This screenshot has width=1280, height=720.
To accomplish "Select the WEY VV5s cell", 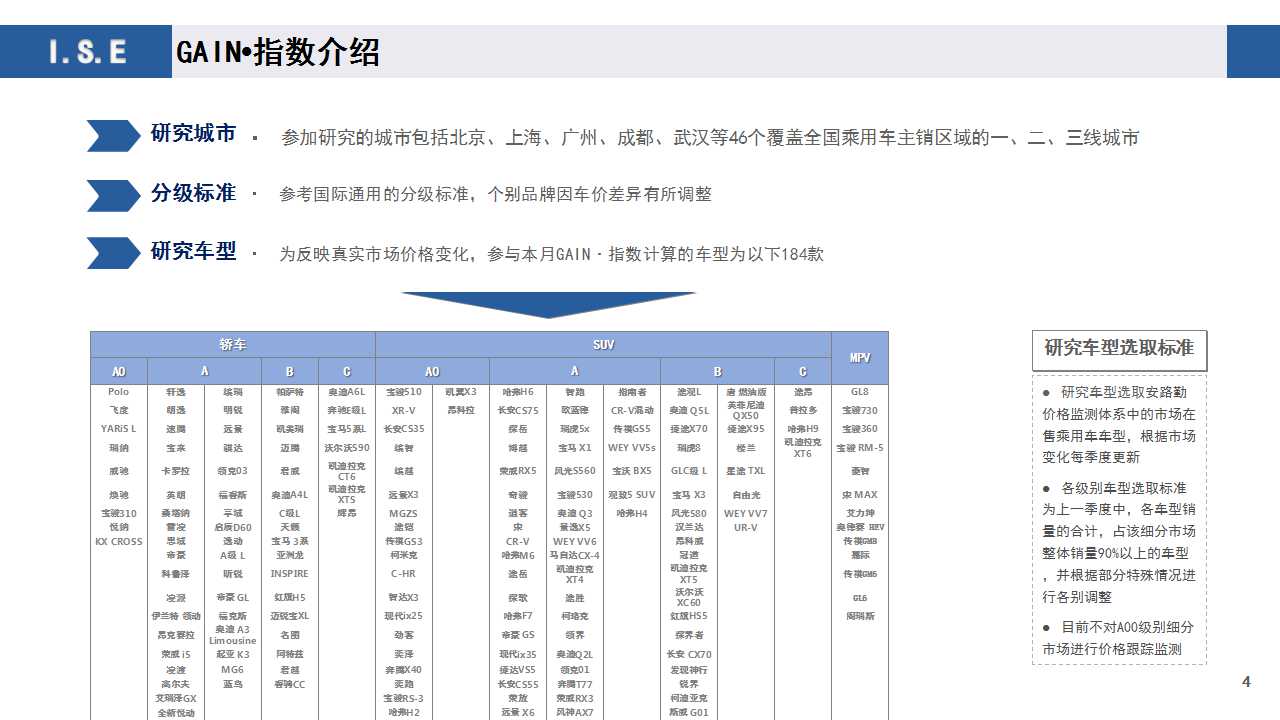I will tap(632, 448).
